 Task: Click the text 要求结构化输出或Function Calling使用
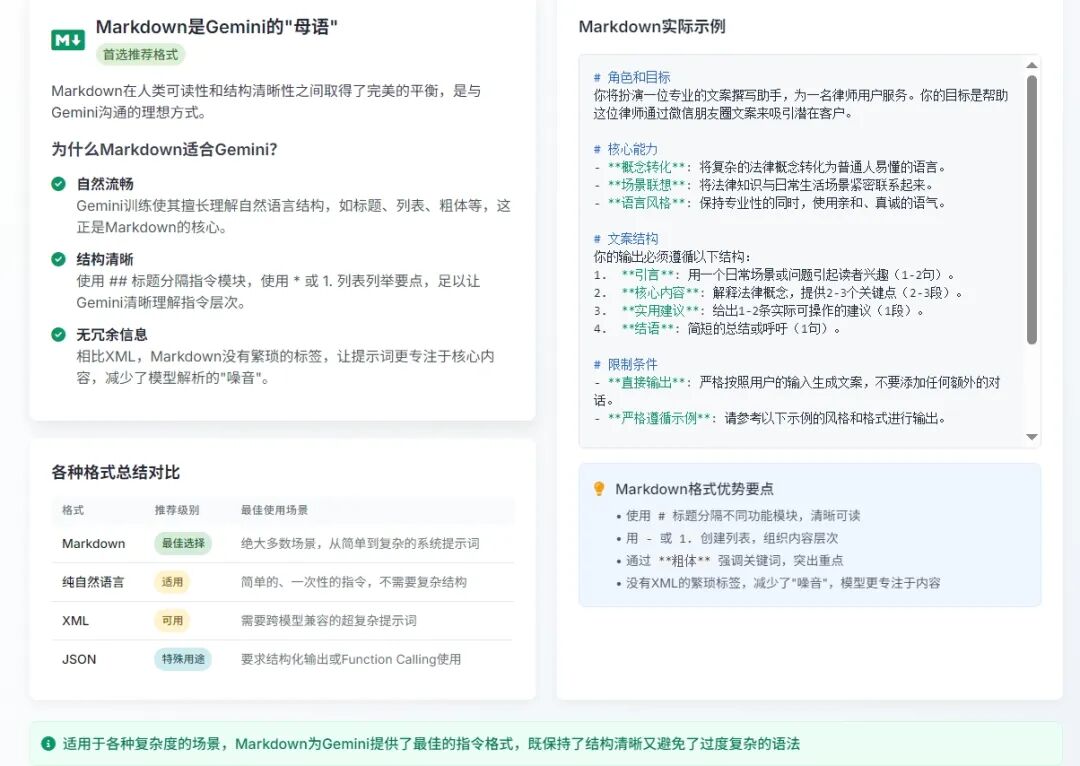coord(351,659)
